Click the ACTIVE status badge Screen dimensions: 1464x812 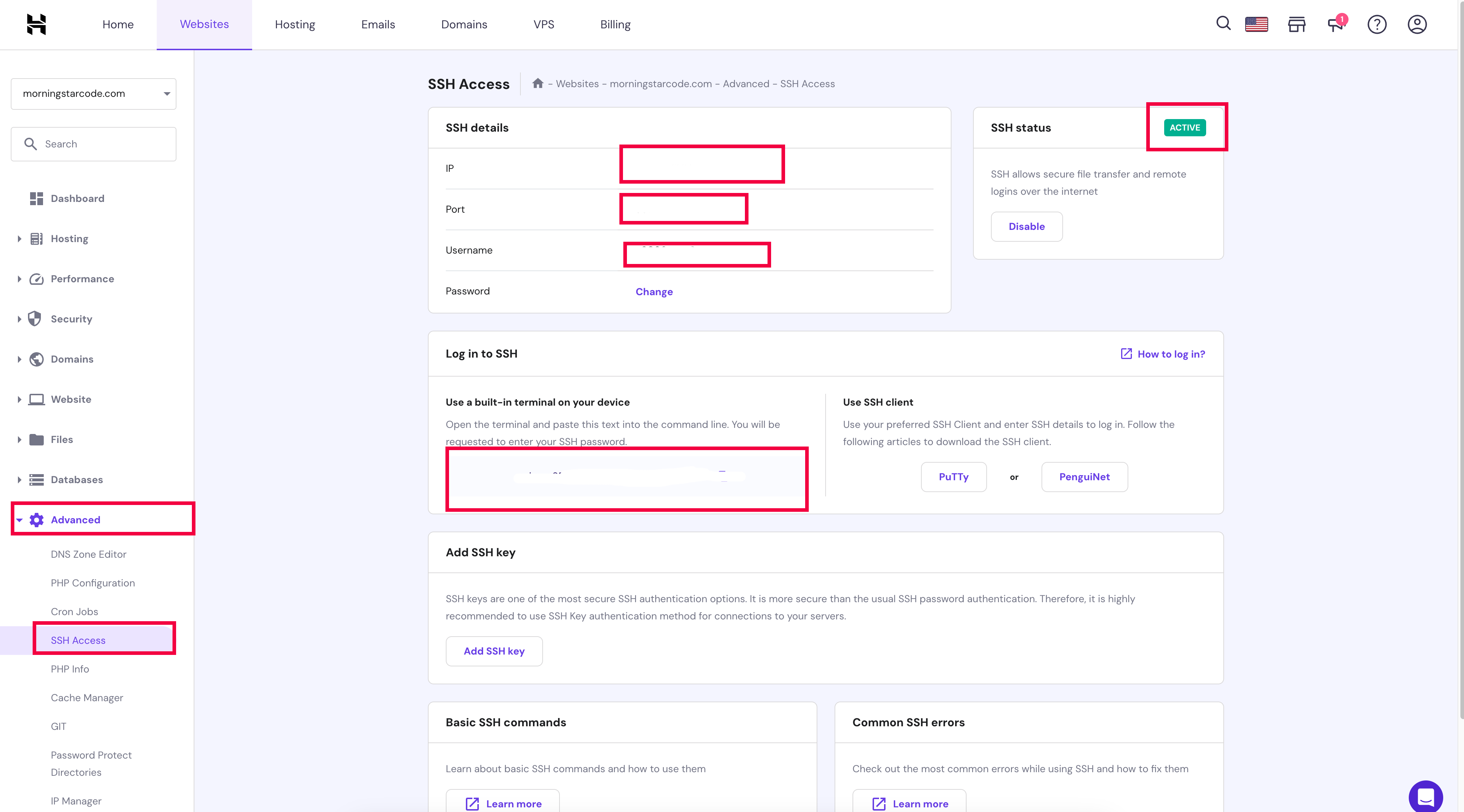1184,127
